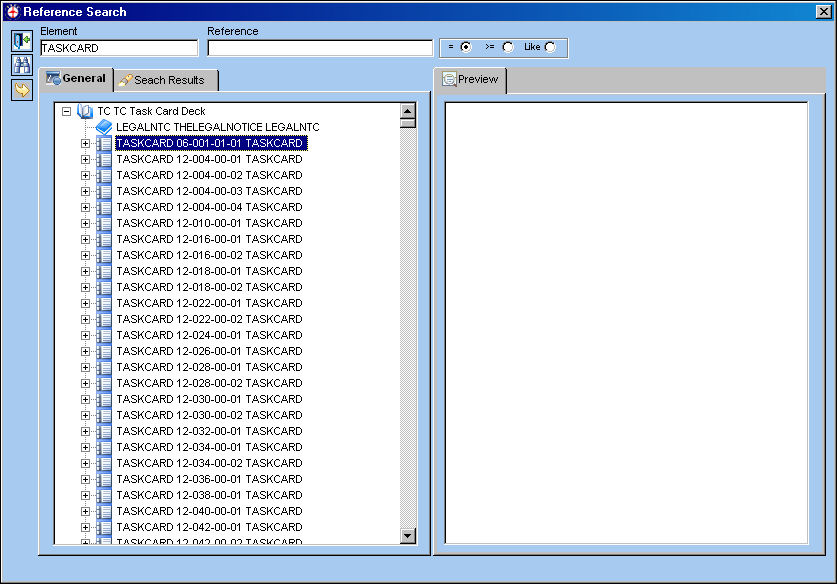Open the Preview tab
The width and height of the screenshot is (837, 584).
470,80
